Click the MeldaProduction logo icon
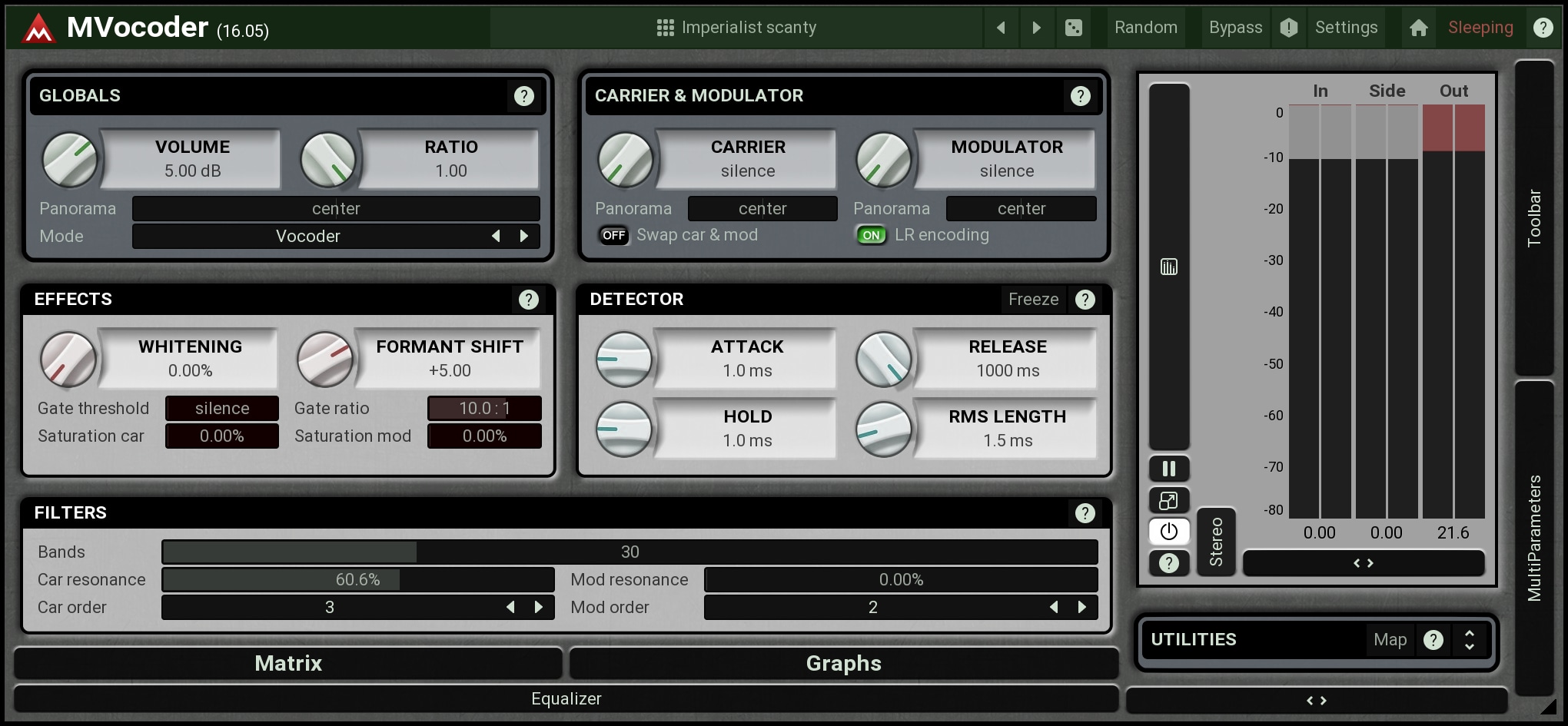Screen dimensions: 1568x726 point(38,29)
